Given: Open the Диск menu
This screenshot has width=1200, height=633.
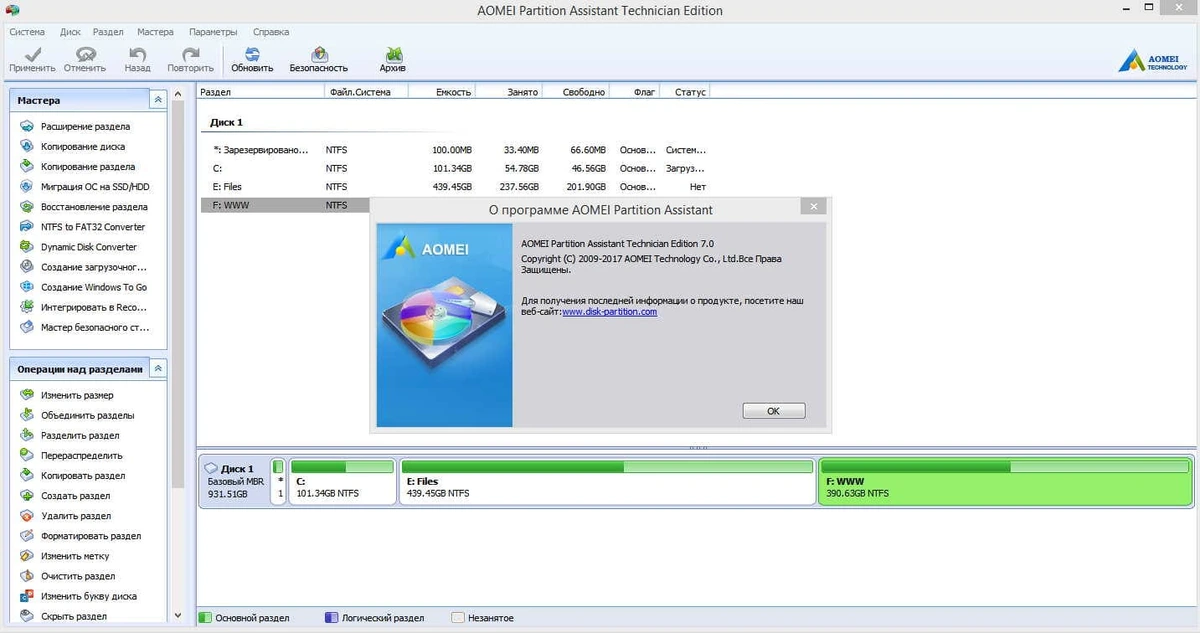Looking at the screenshot, I should (70, 31).
